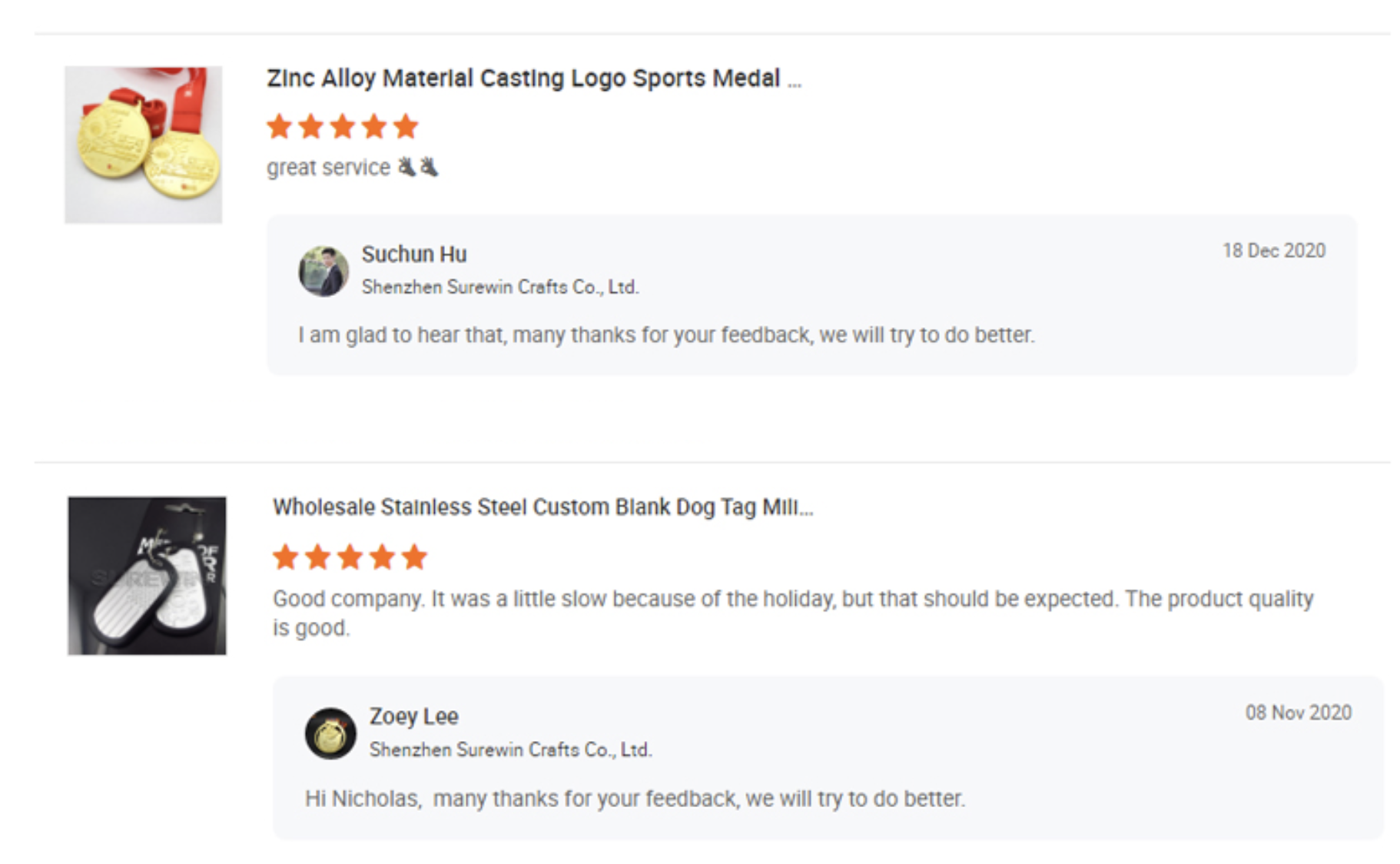Open the Zoey Lee name link
This screenshot has height=864, width=1400.
(x=413, y=716)
